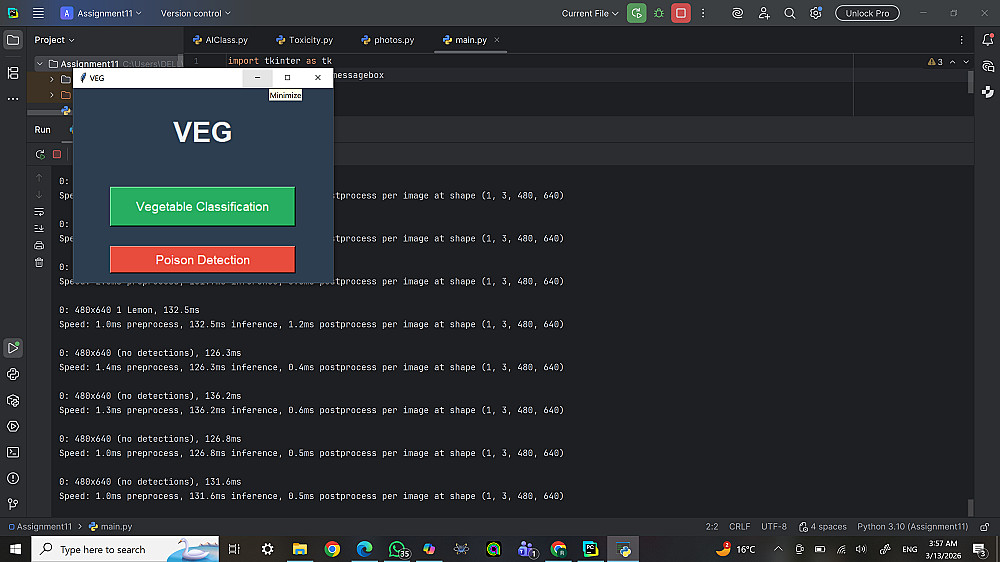Jump to next highlighted warning arrow
The width and height of the screenshot is (1000, 562).
click(966, 62)
